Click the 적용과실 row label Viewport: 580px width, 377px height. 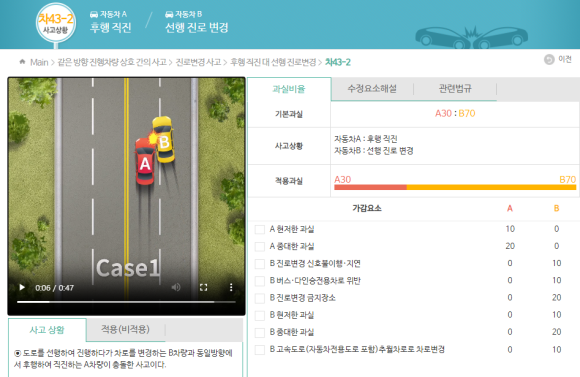pyautogui.click(x=289, y=181)
